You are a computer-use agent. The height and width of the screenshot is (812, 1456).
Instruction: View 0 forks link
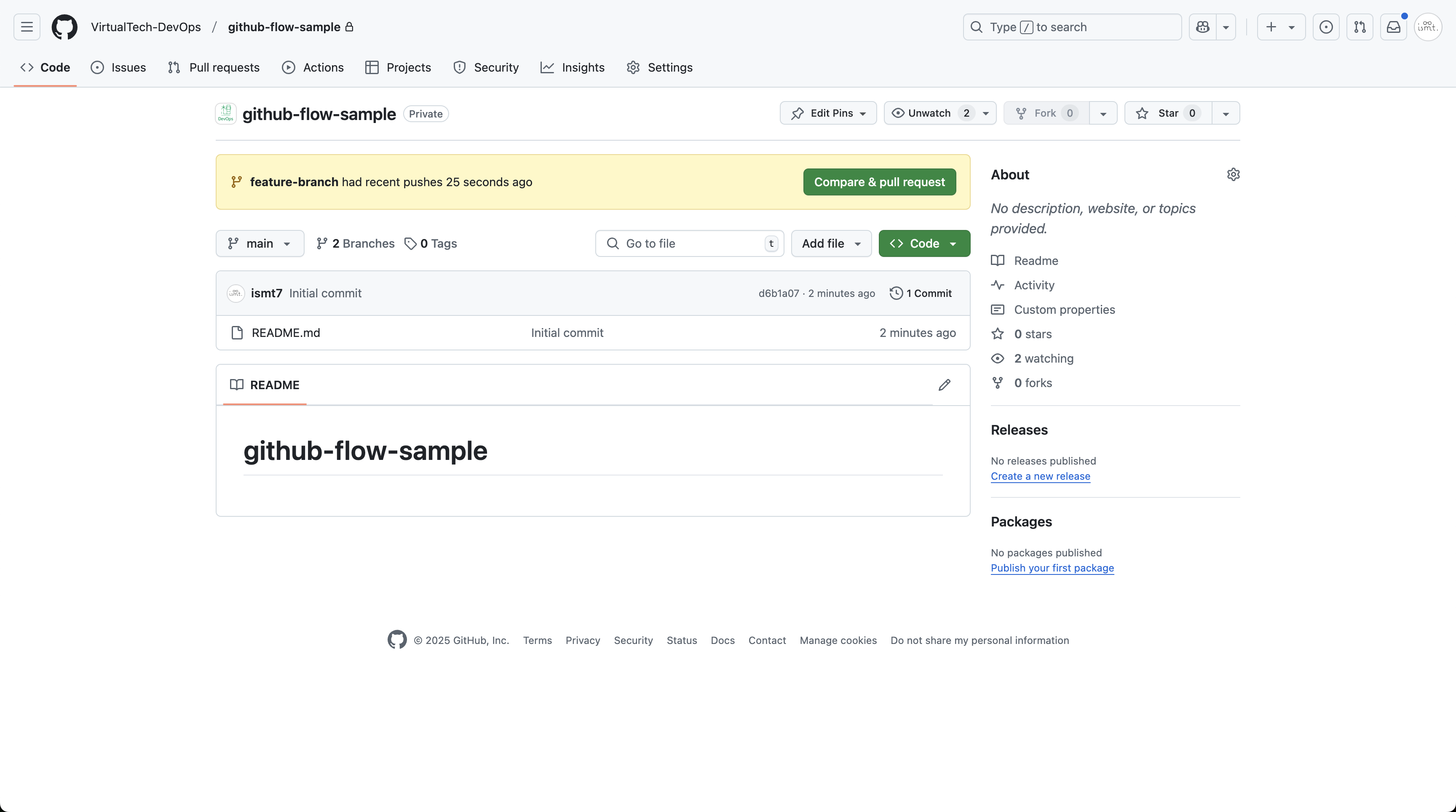pos(1021,383)
